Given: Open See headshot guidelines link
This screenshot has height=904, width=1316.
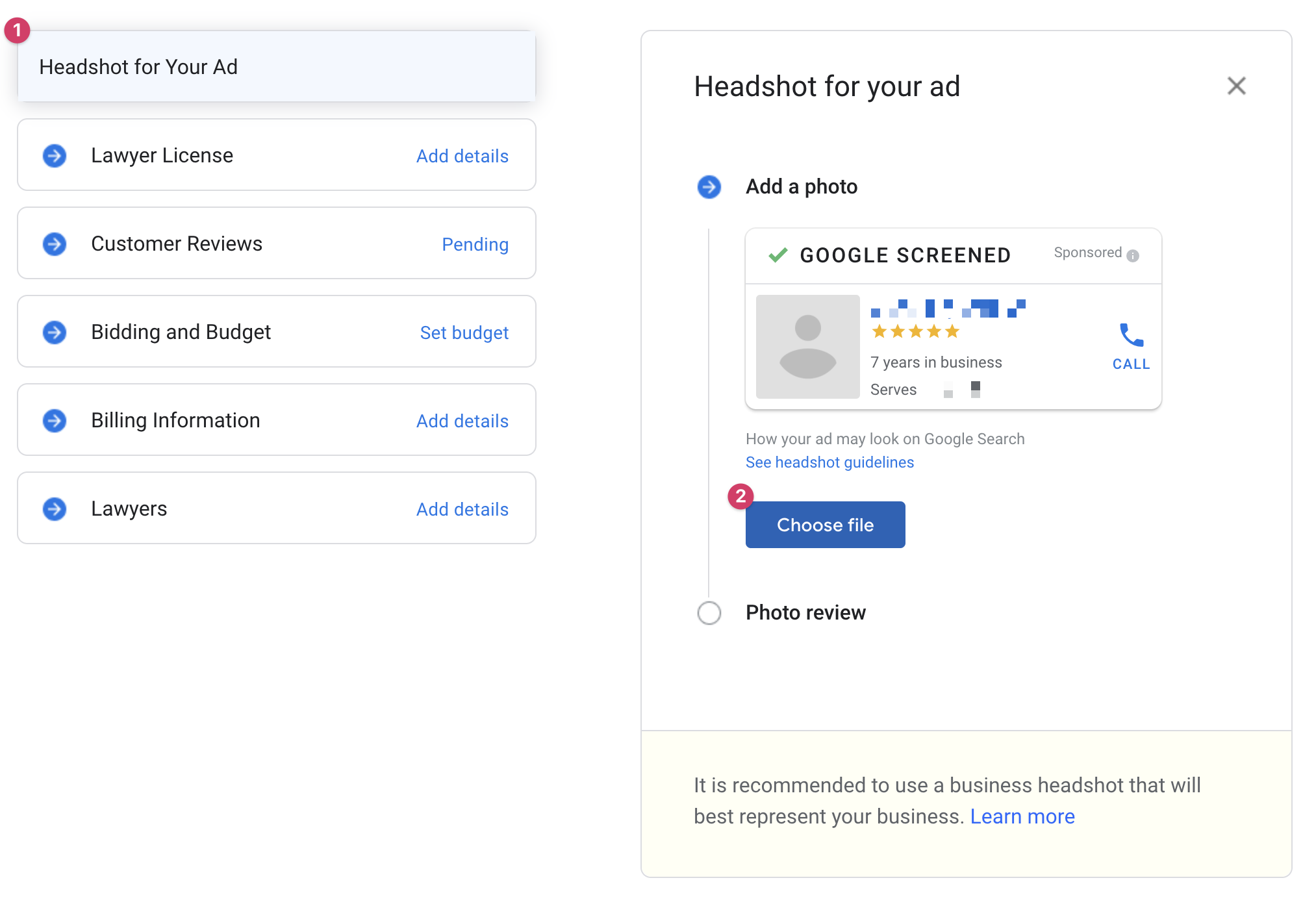Looking at the screenshot, I should coord(829,462).
